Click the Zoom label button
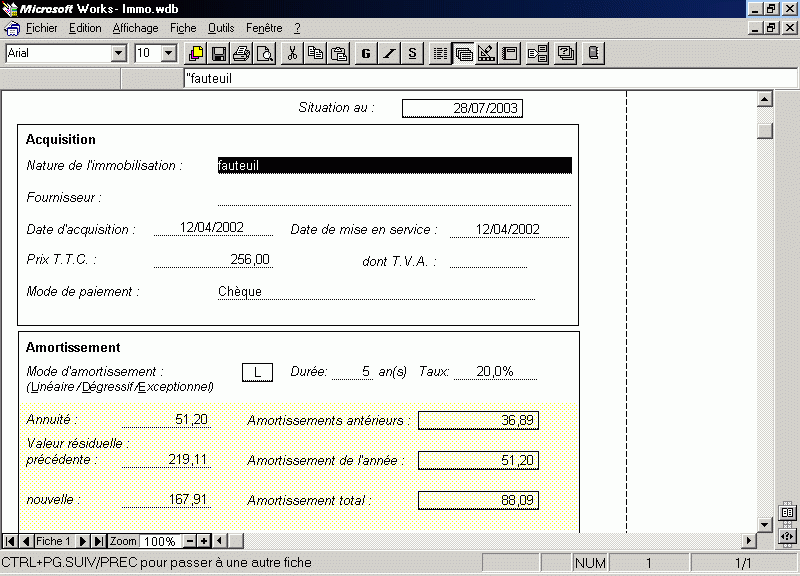 point(123,541)
